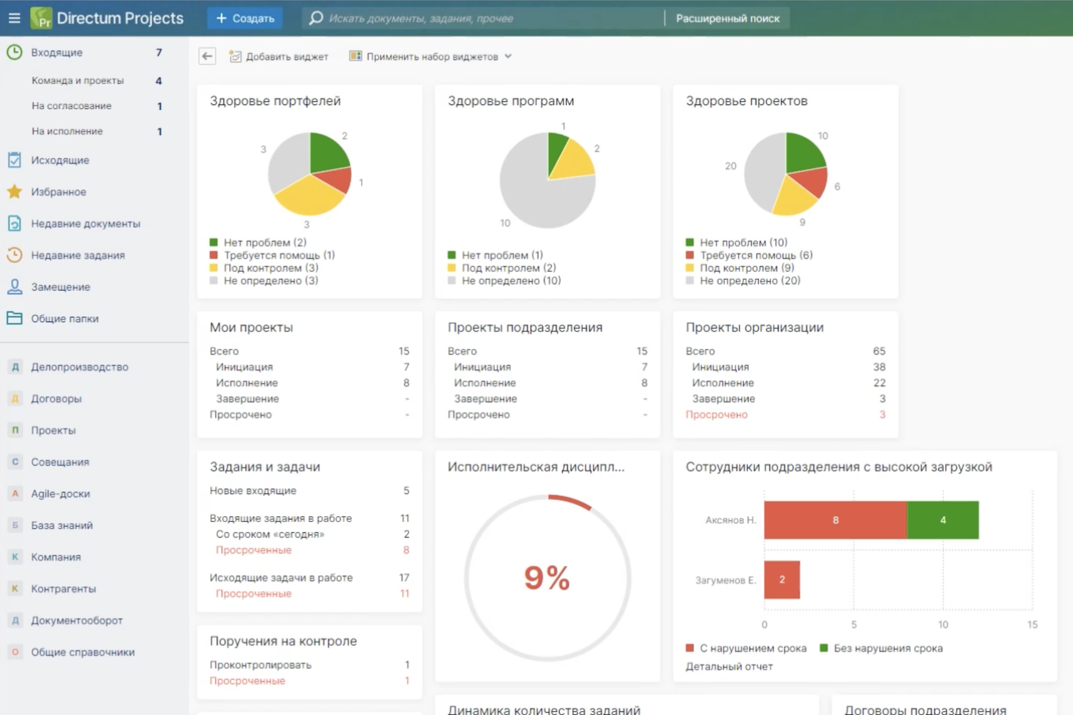Open Детальный отчет link
The height and width of the screenshot is (715, 1073).
coord(729,666)
